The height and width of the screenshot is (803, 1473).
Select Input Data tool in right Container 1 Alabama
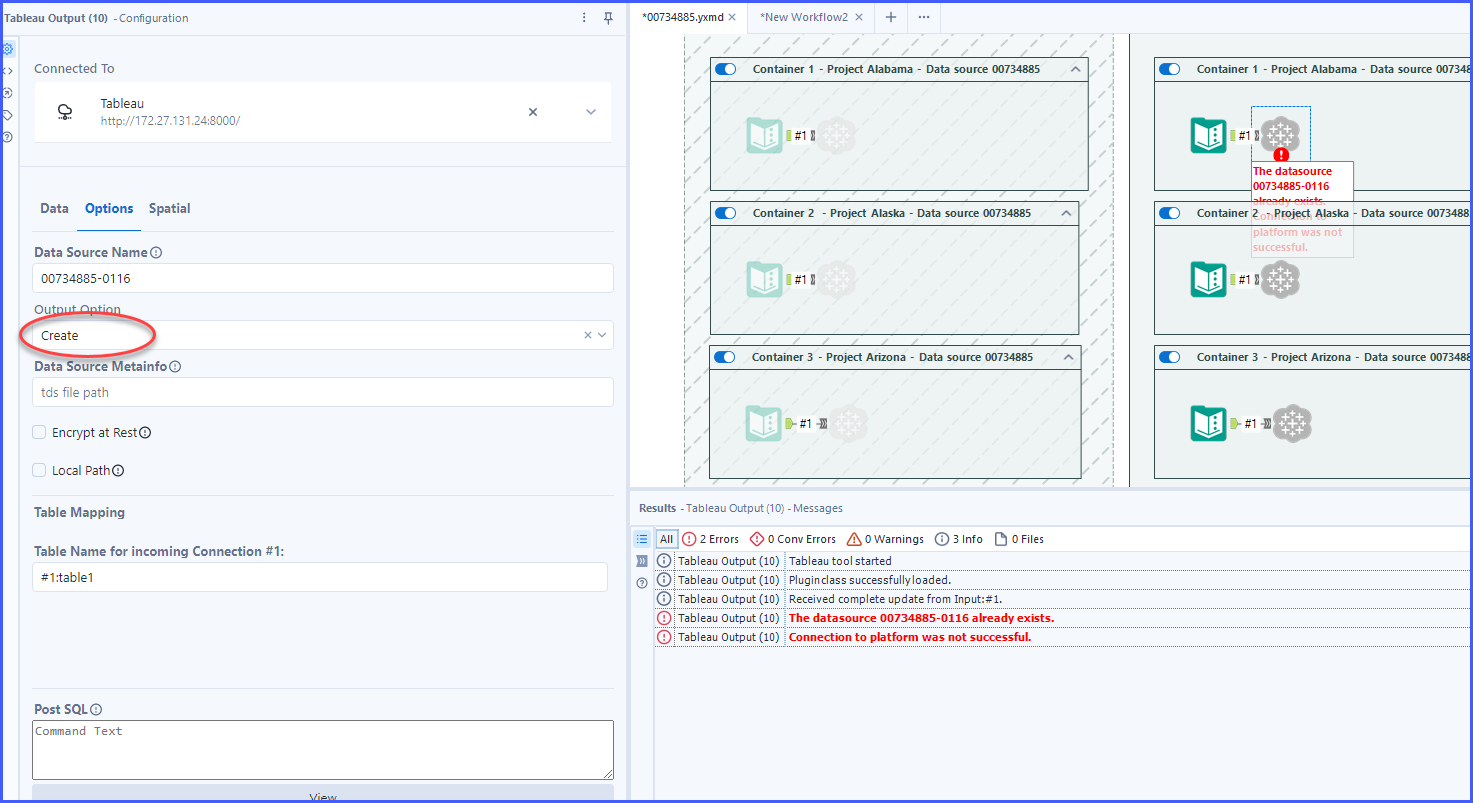pyautogui.click(x=1208, y=135)
